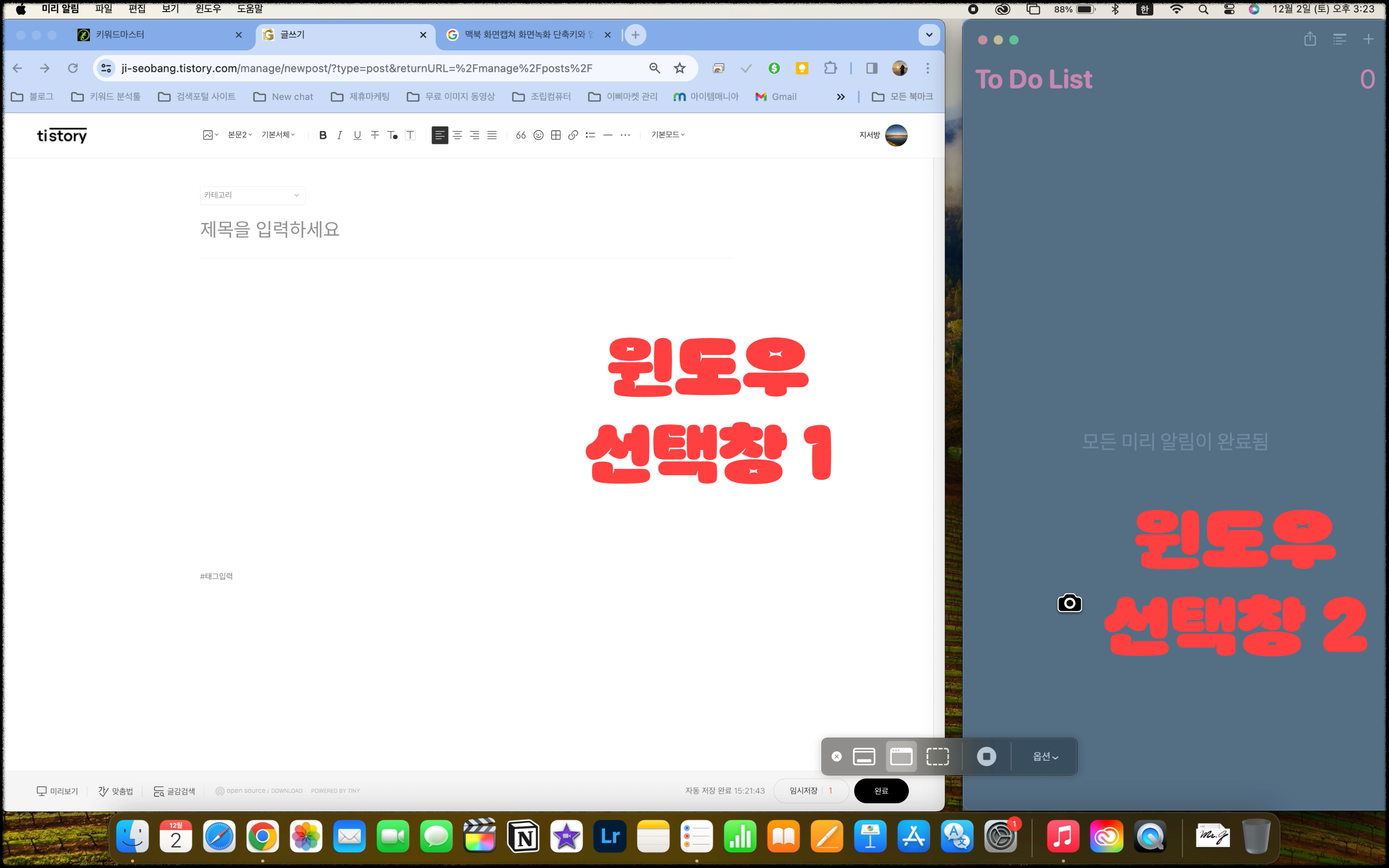1389x868 pixels.
Task: Click the 임시저장 draft save button
Action: click(x=804, y=791)
